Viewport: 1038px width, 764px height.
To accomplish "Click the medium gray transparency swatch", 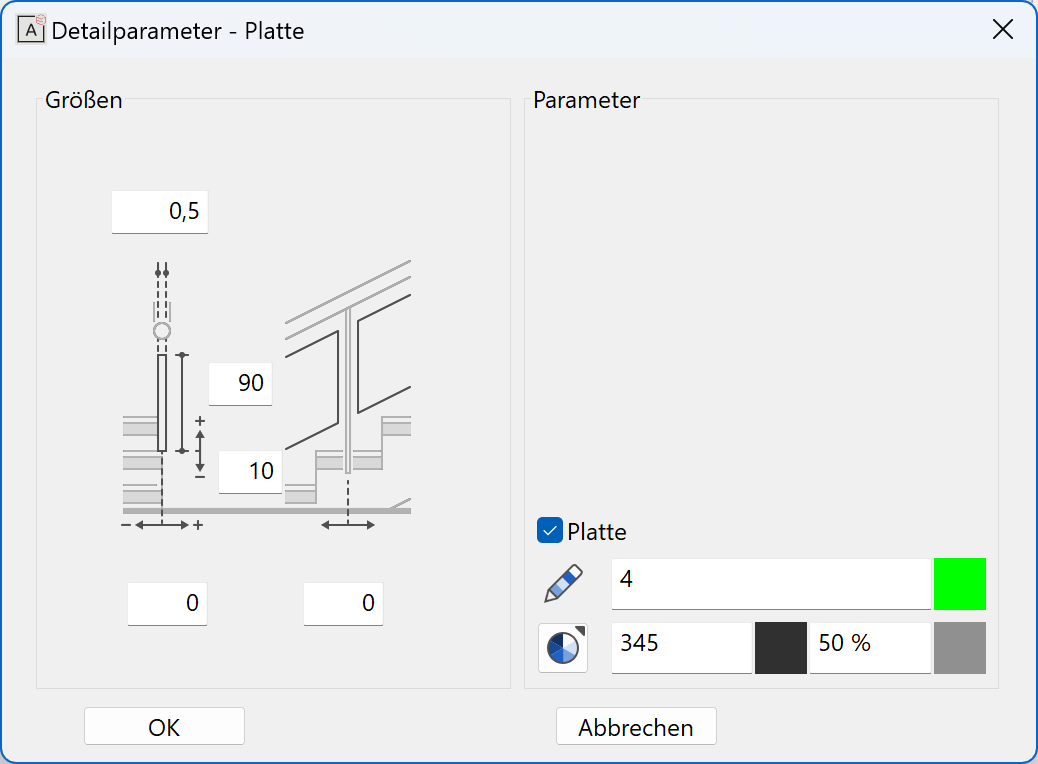I will click(x=960, y=647).
